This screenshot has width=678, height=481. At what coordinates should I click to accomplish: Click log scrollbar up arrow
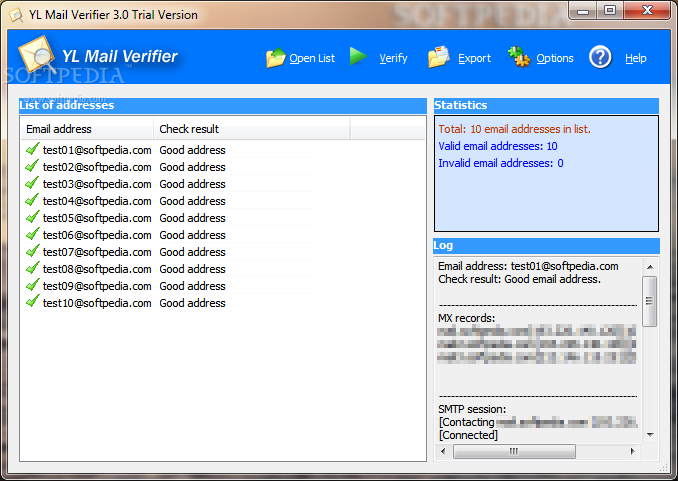tap(650, 267)
